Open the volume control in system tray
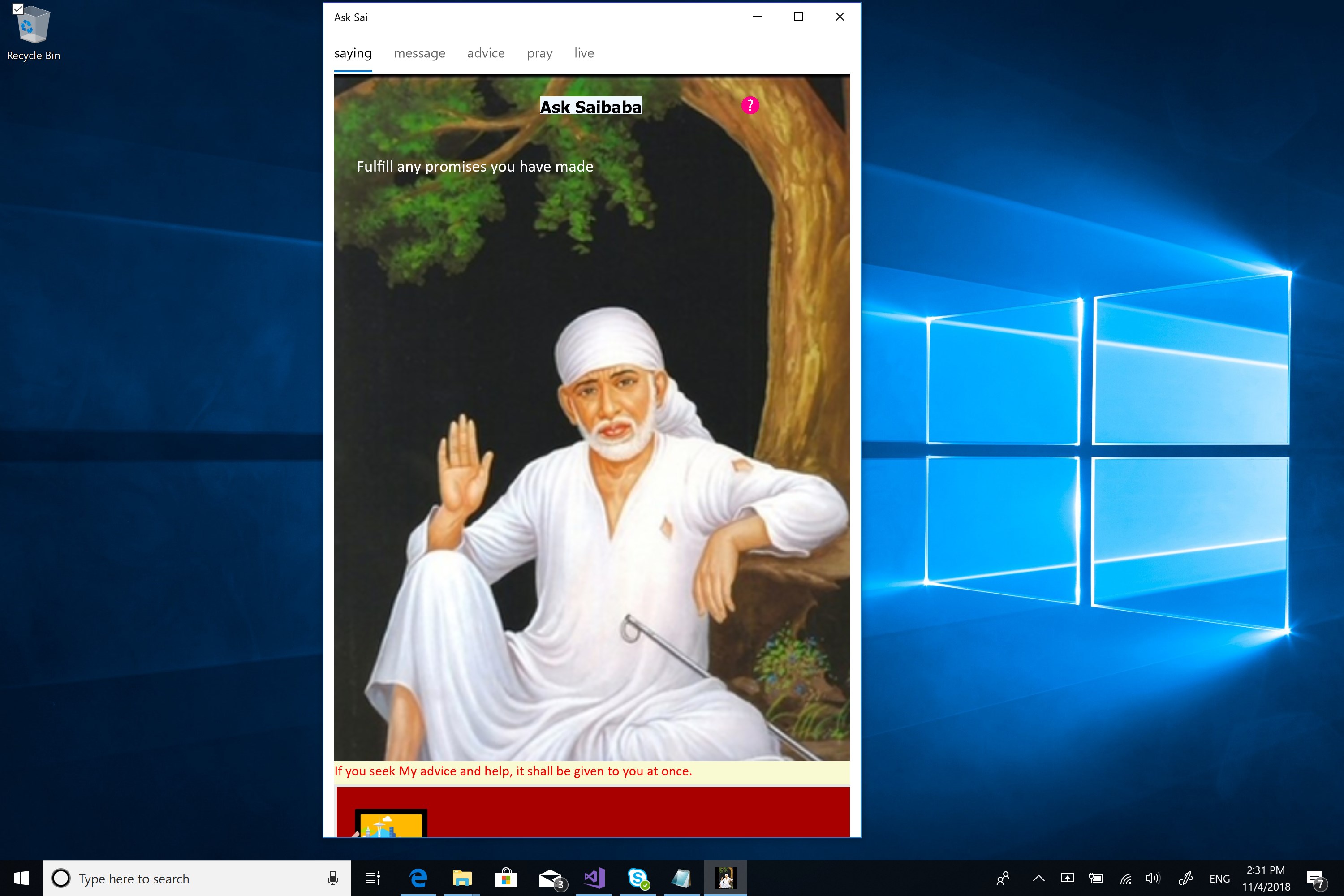Screen dimensions: 1344x896 point(1153,879)
